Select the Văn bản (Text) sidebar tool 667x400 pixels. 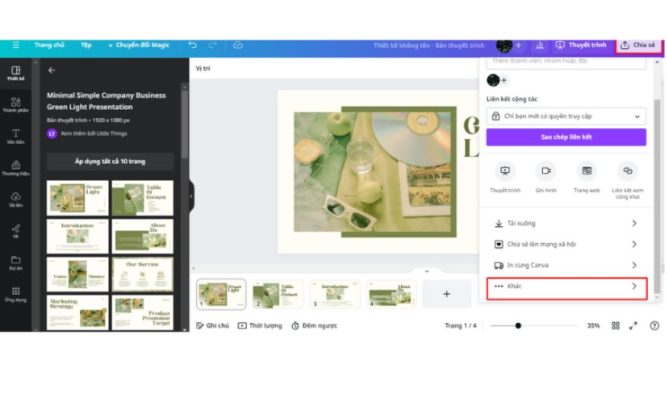(x=15, y=135)
